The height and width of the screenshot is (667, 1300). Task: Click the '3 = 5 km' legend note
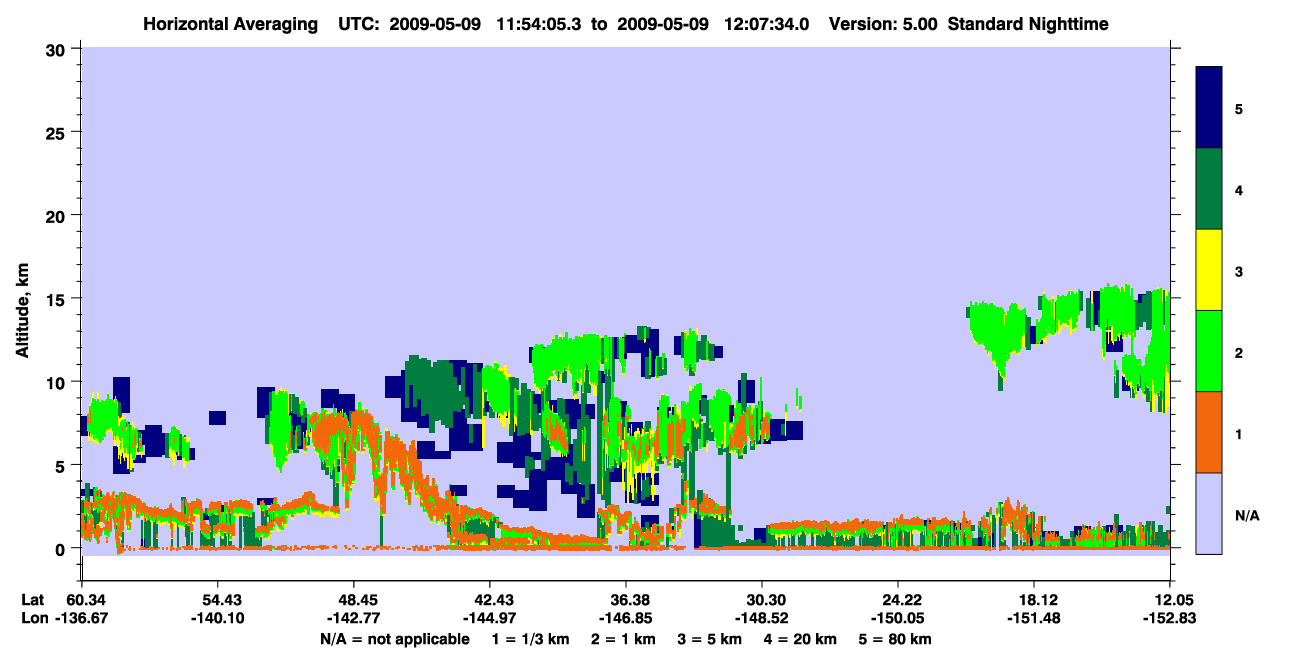click(710, 639)
